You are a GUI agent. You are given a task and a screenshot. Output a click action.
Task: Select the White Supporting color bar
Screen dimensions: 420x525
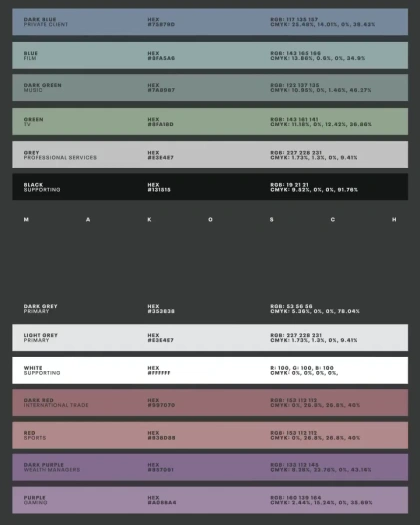pyautogui.click(x=210, y=370)
